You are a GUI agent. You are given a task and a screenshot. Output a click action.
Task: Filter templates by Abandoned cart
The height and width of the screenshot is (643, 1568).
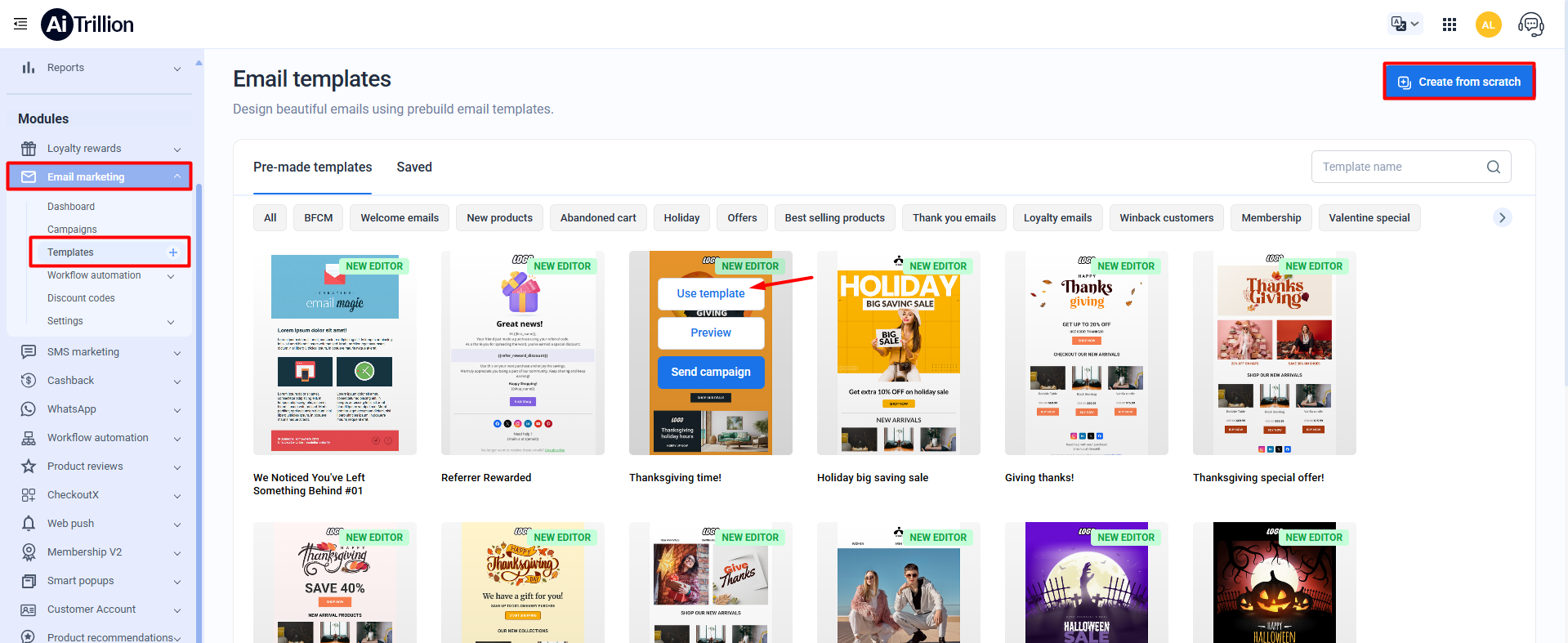597,218
